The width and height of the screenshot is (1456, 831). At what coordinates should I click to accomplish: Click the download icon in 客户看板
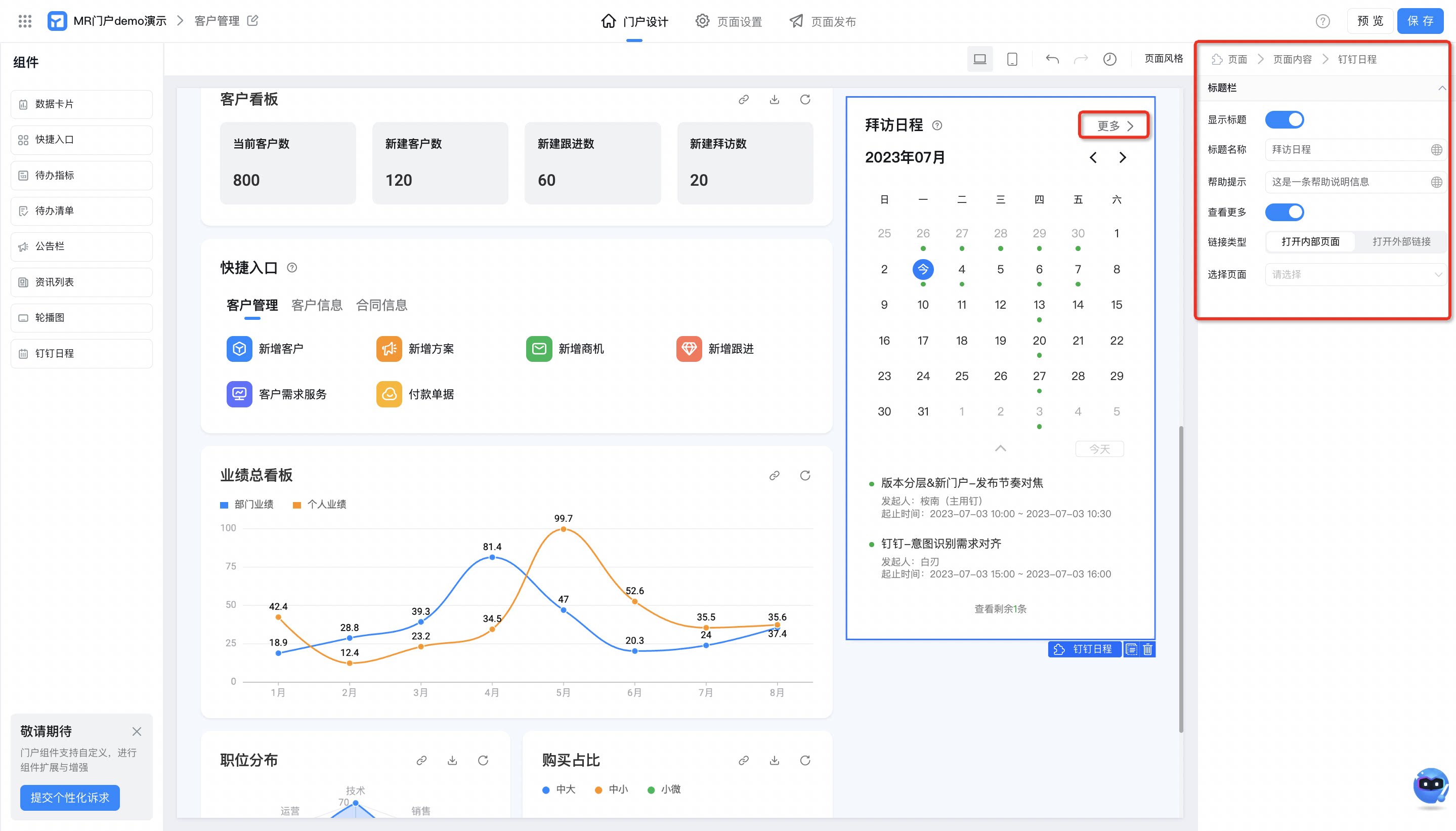(x=774, y=100)
